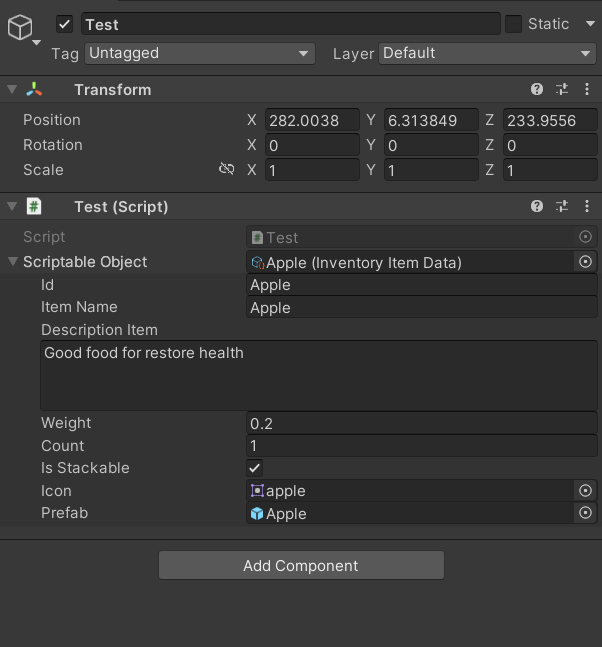Viewport: 602px width, 647px height.
Task: Collapse the Test (Script) component foldout
Action: coord(12,206)
